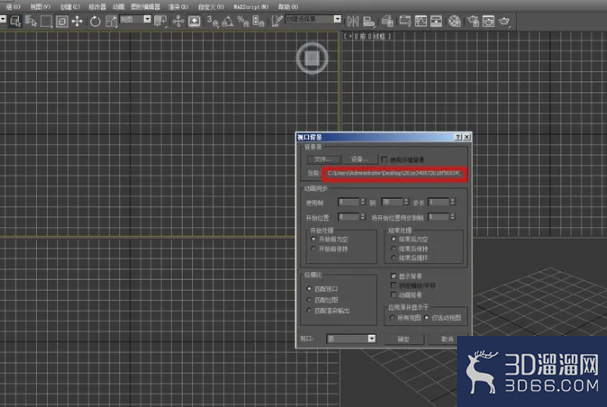
Task: Toggle the 3D Snaps icon
Action: 212,21
